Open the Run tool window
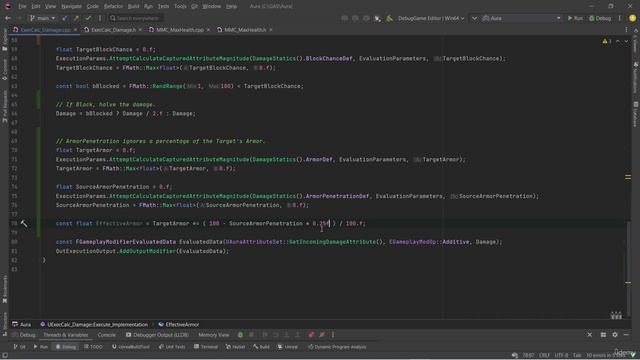The image size is (640, 360). 40,347
